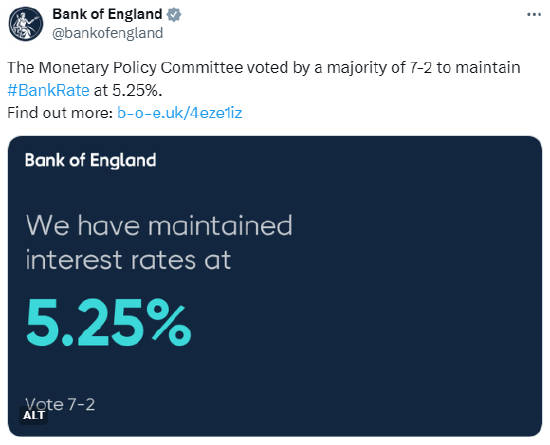Click the Bank of England heading inside image
Image resolution: width=550 pixels, height=445 pixels.
coord(90,161)
